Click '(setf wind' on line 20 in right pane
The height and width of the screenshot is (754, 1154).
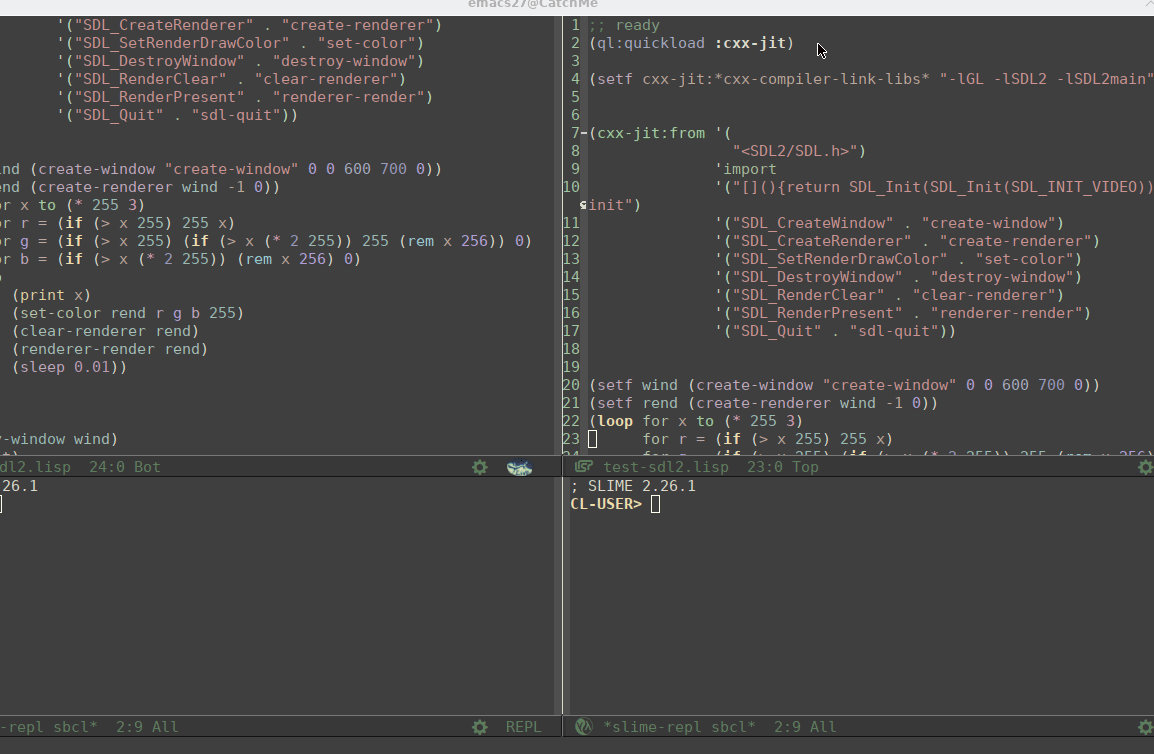click(x=634, y=385)
